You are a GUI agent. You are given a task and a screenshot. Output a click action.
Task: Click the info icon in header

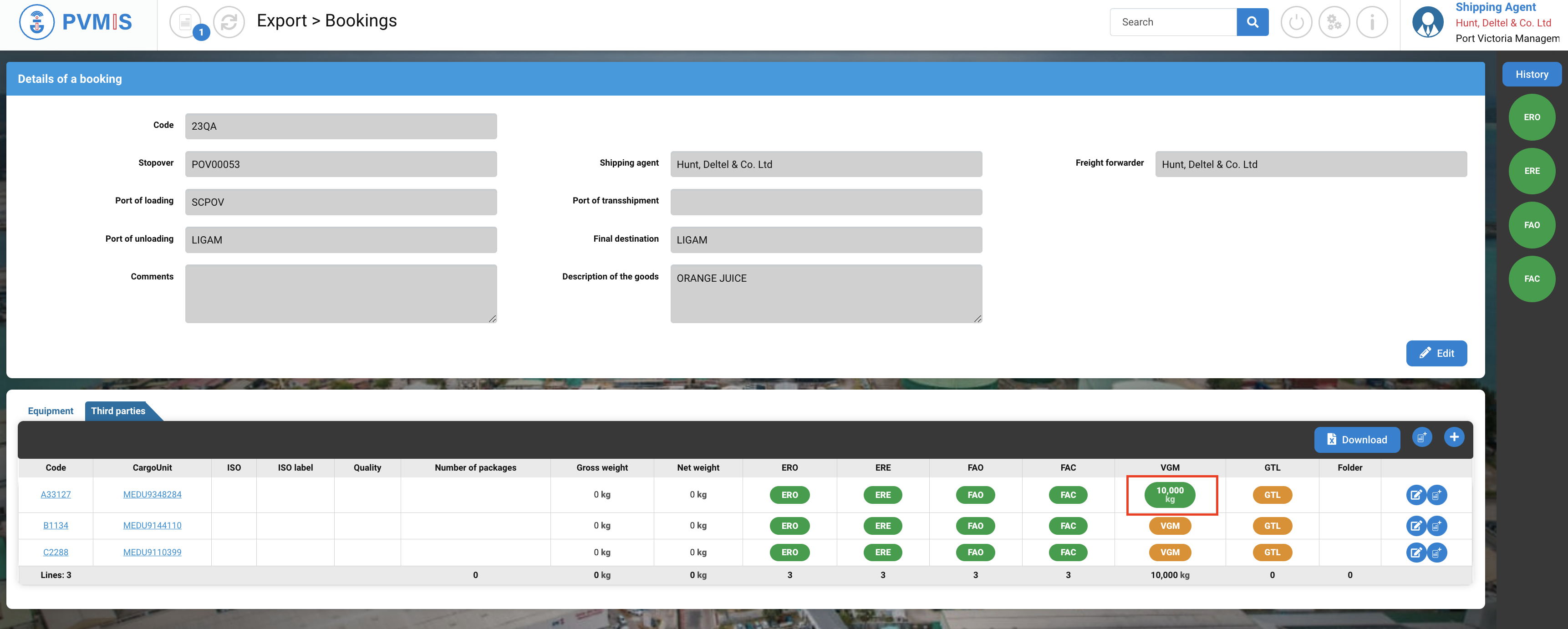click(1371, 22)
